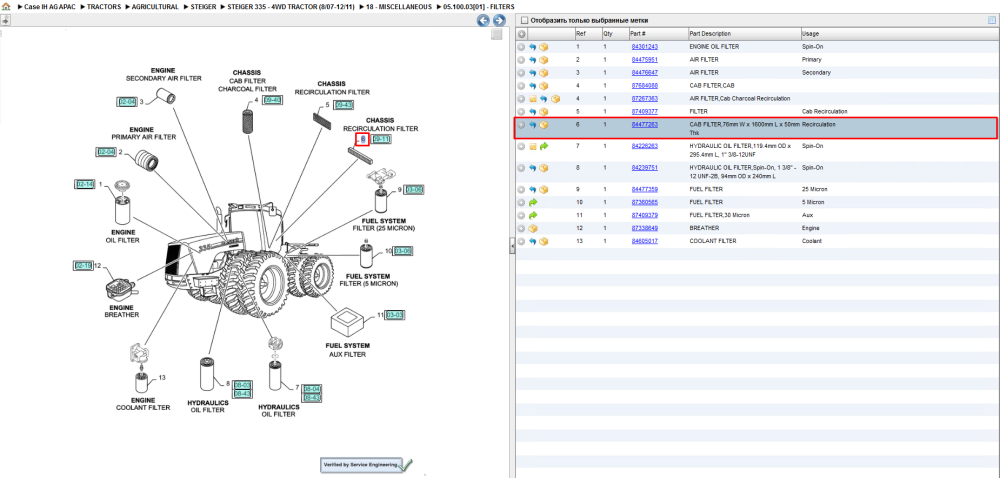
Task: Toggle mark circle for part 84239751 row
Action: (521, 168)
